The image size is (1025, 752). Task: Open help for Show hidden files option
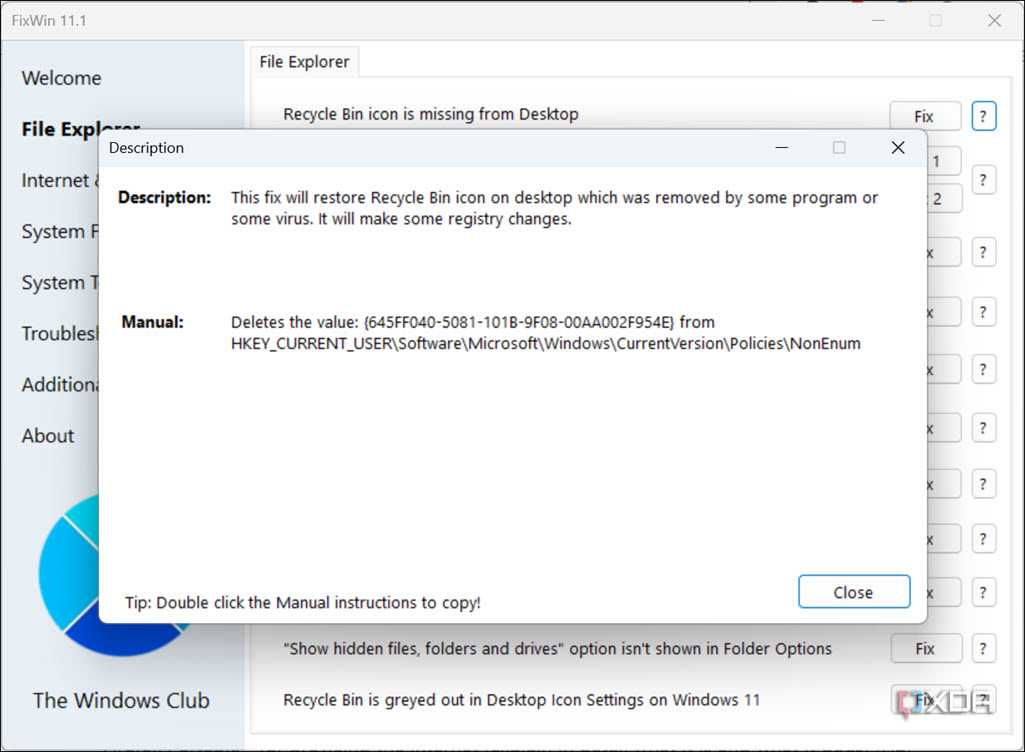pyautogui.click(x=983, y=649)
